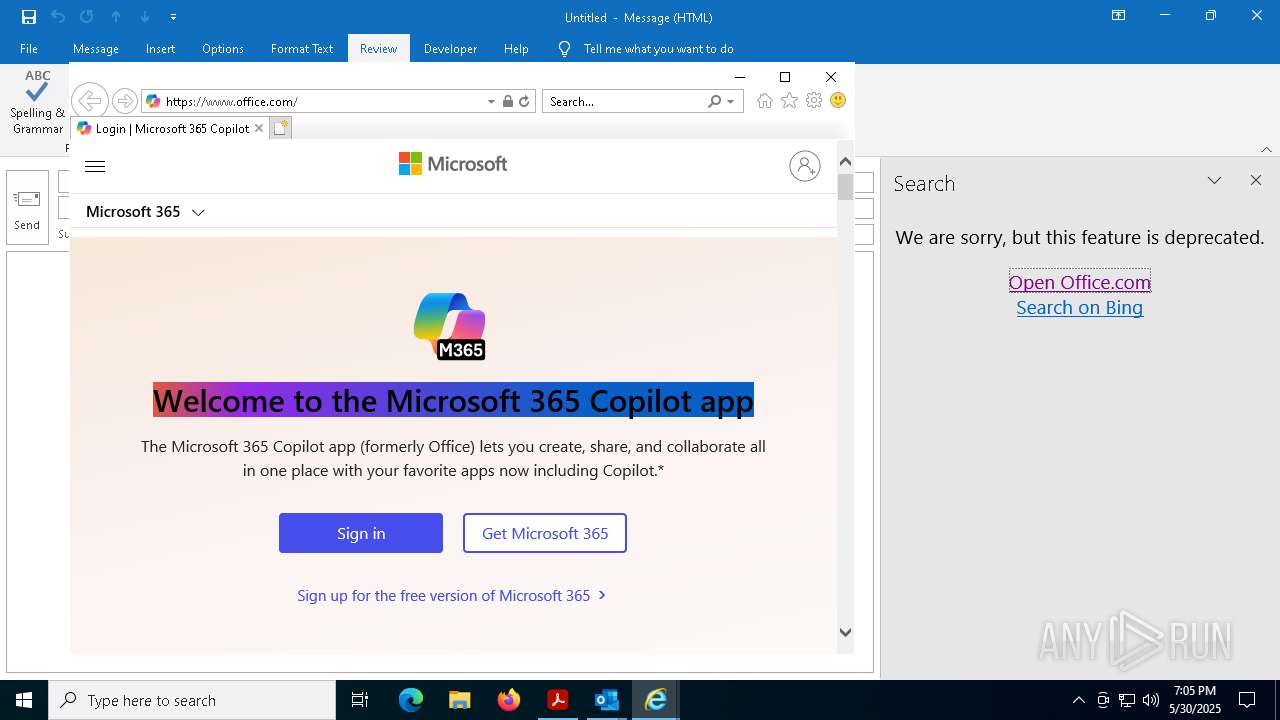Click the Sign in button
This screenshot has width=1280, height=720.
pyautogui.click(x=361, y=533)
